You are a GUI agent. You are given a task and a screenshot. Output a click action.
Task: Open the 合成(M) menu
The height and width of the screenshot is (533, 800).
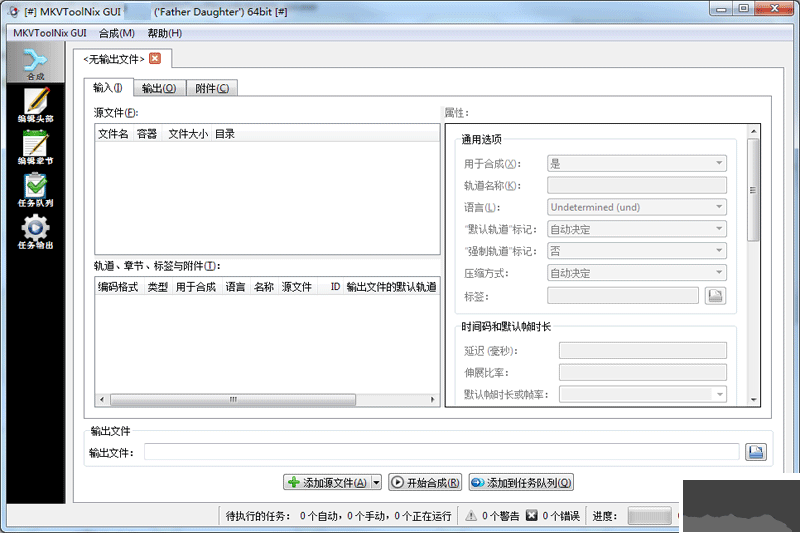(x=116, y=33)
